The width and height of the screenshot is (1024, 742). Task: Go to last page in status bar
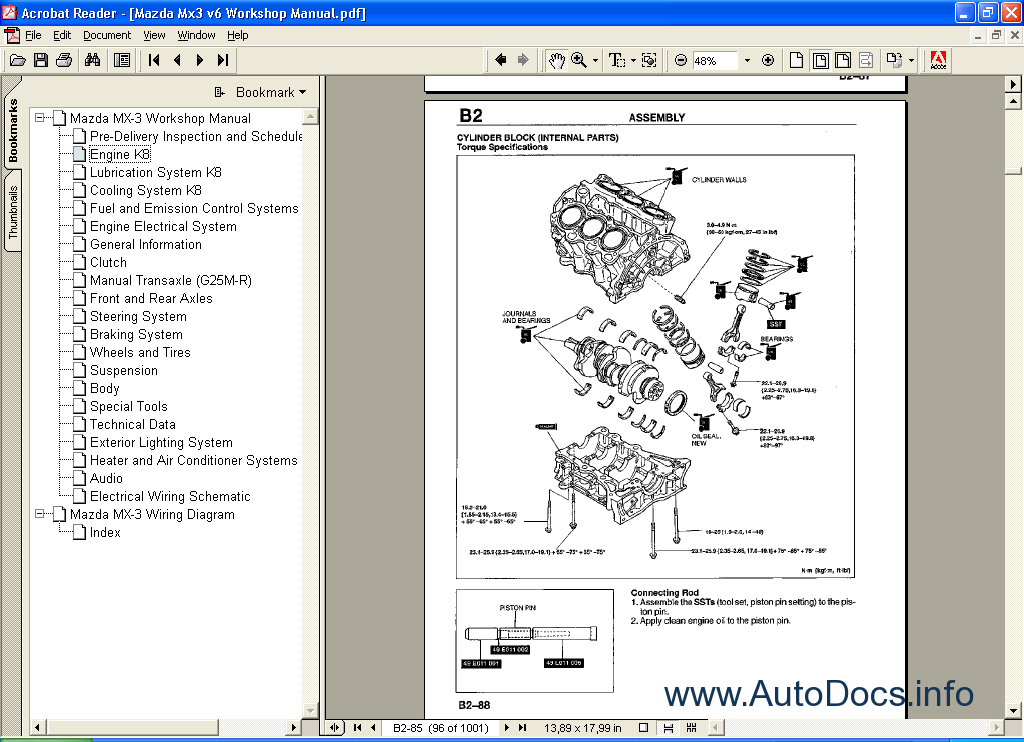[x=522, y=728]
